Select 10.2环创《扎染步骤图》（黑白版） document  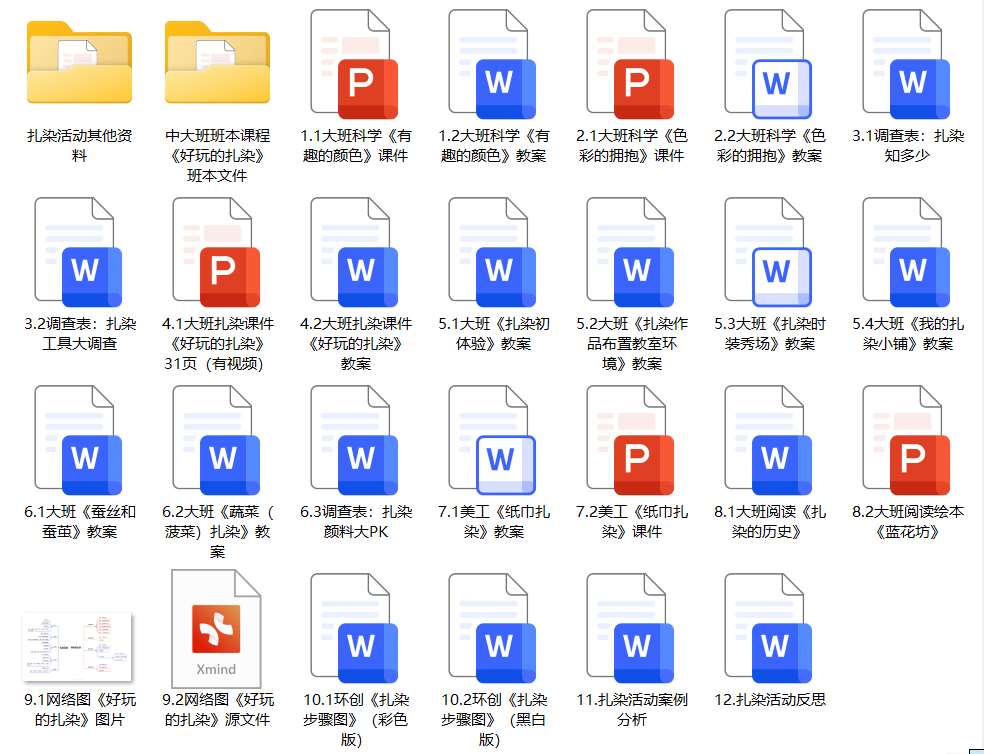point(493,630)
